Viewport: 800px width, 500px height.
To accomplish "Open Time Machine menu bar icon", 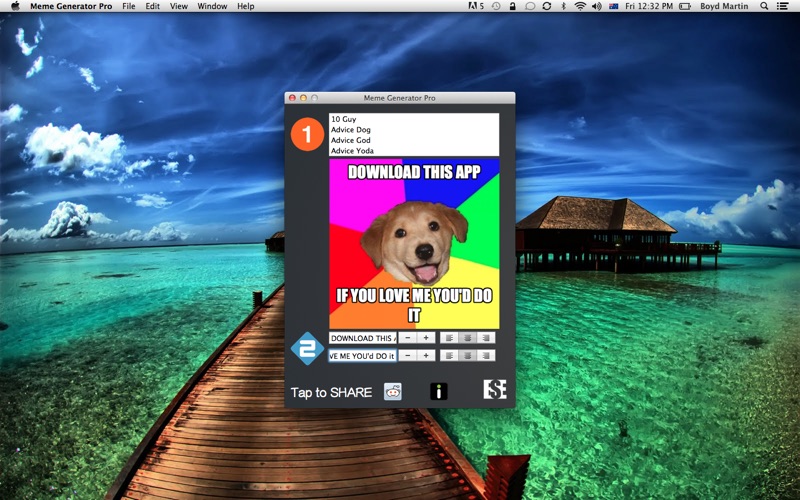I will pos(496,6).
